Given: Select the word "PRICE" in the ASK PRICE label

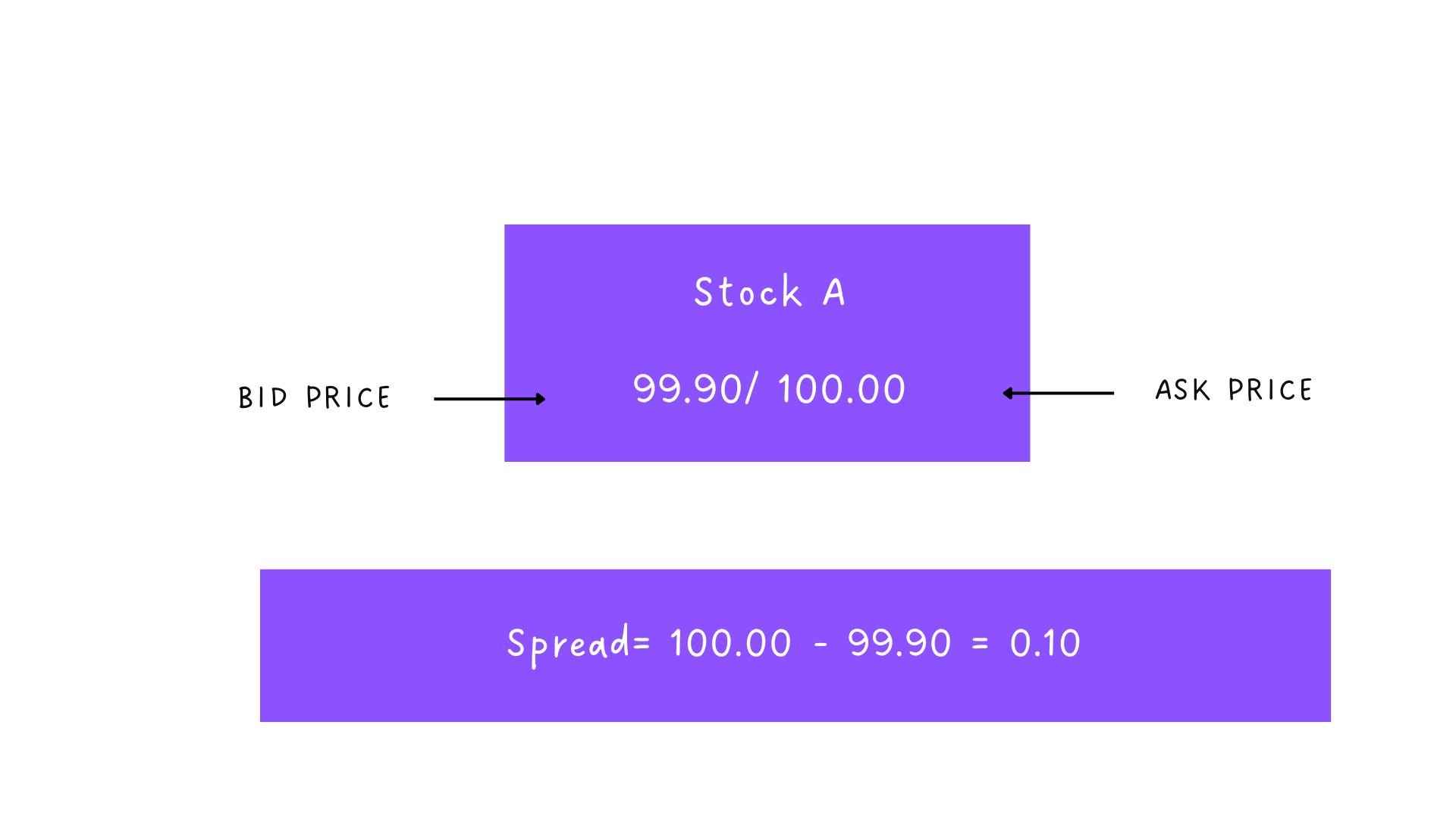Looking at the screenshot, I should click(x=1270, y=390).
